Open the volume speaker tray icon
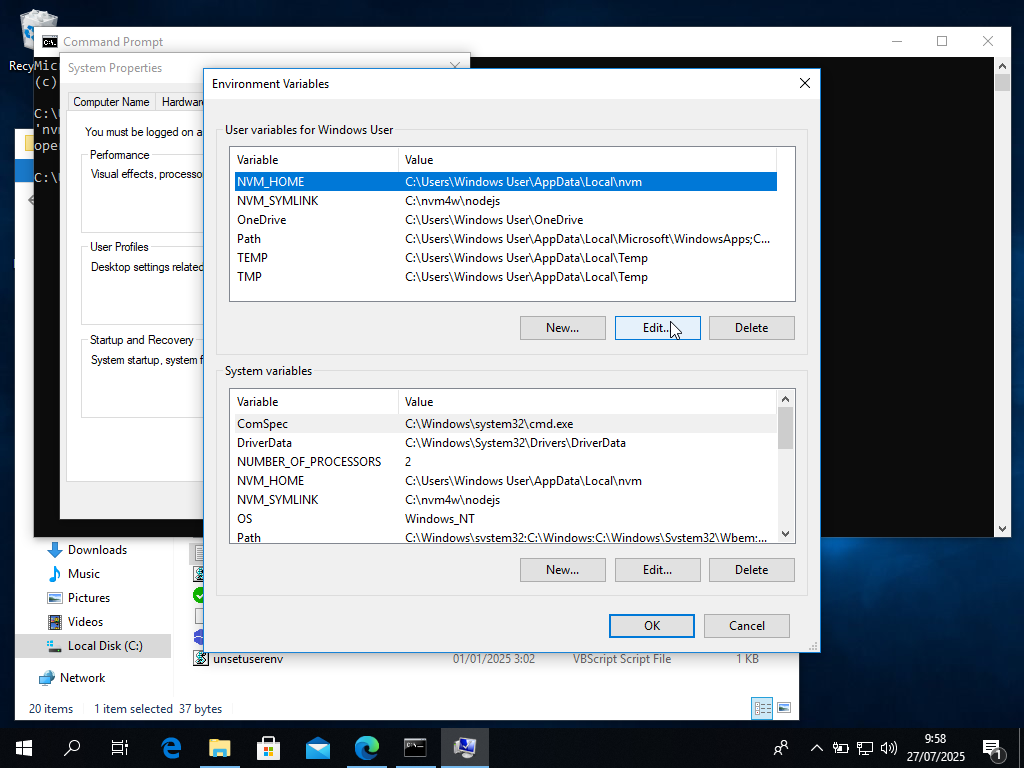Screen dimensions: 1024x768 pyautogui.click(x=889, y=747)
